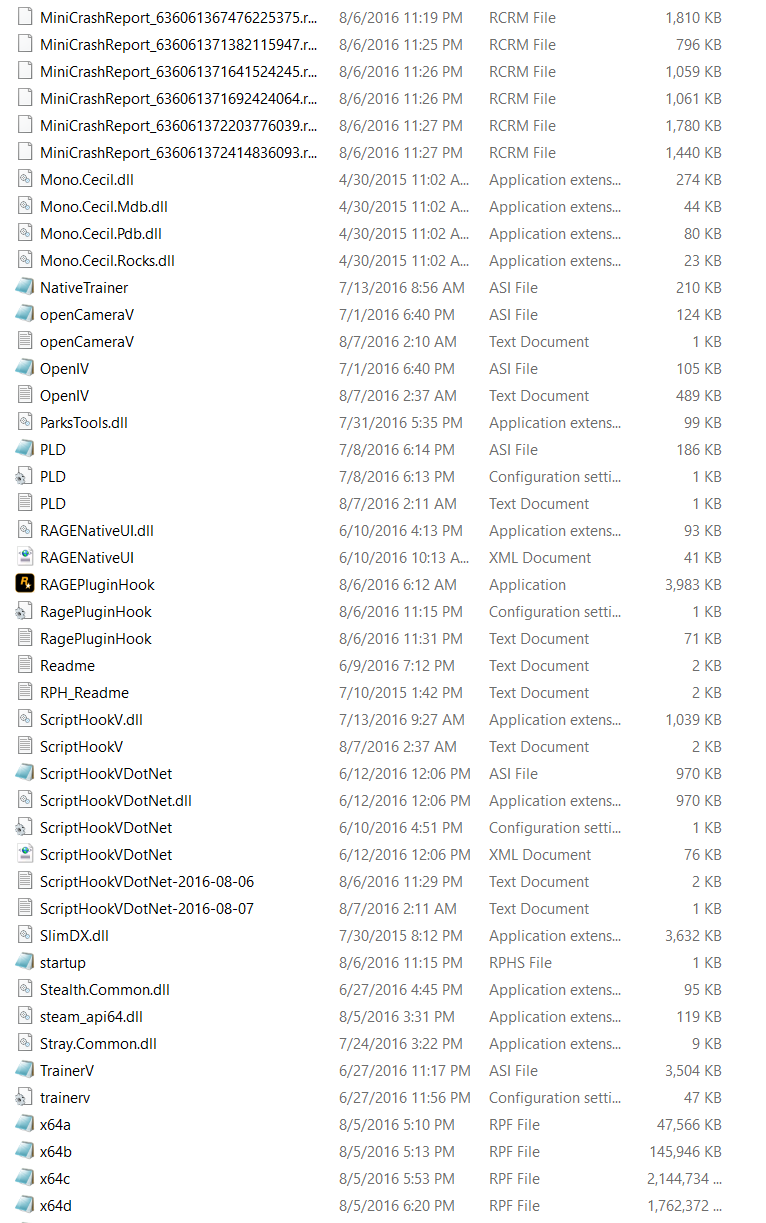
Task: Select file name 'ScriptHookVDotNet-2016-08-07'
Action: (x=147, y=909)
